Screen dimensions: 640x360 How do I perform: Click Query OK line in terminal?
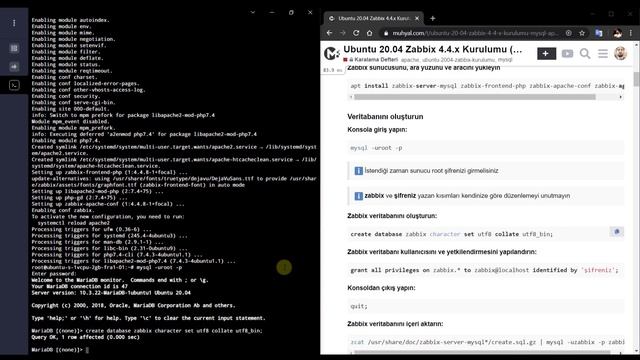85,337
